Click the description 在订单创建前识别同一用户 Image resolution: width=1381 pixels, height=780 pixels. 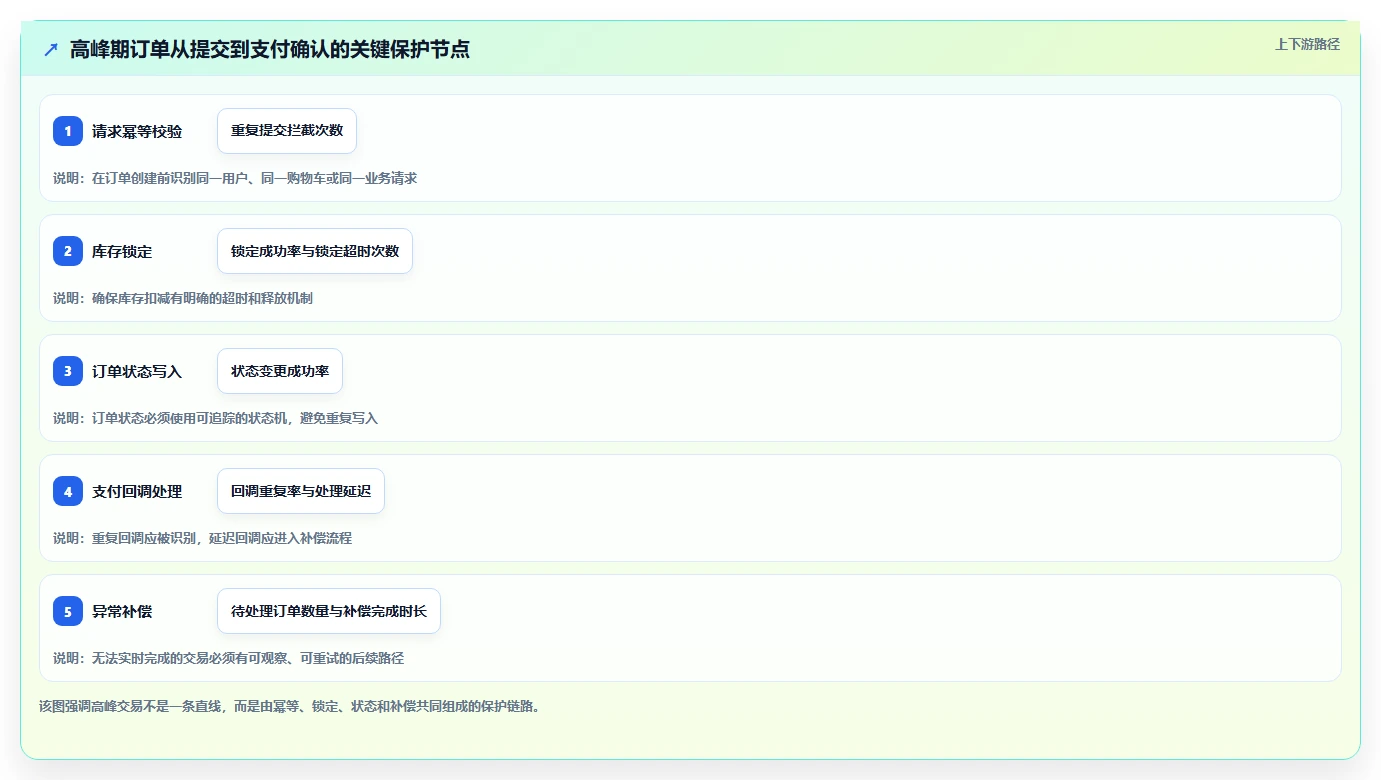(235, 178)
